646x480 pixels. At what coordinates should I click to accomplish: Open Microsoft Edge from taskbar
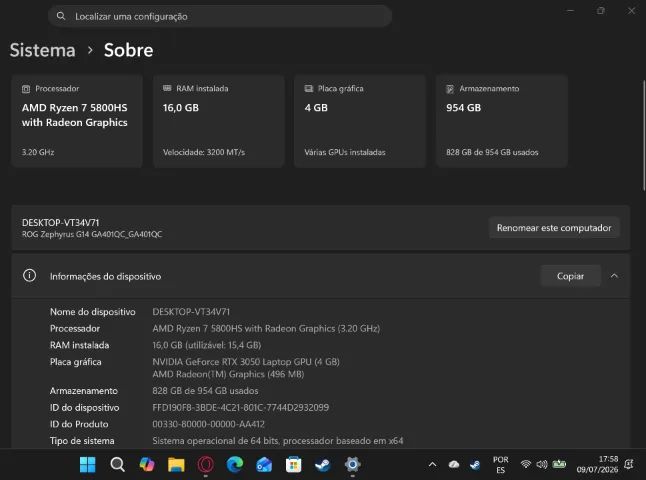pos(235,465)
